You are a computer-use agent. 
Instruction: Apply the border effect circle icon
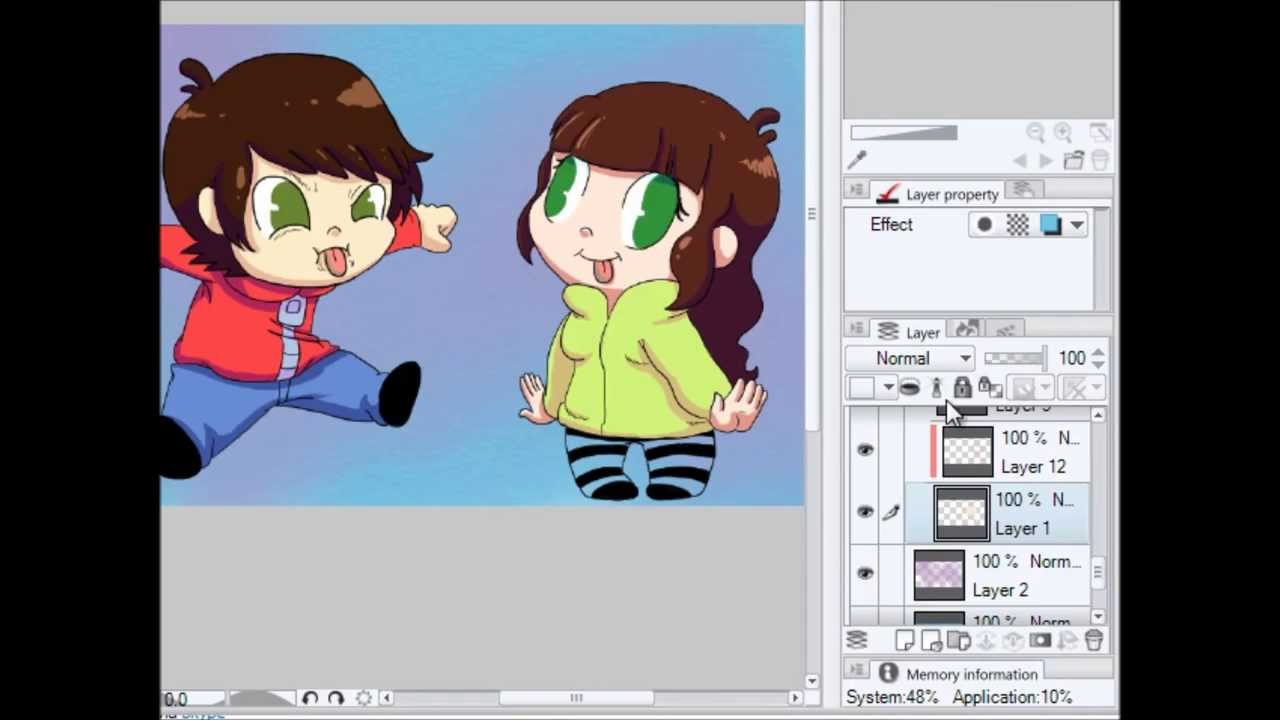(984, 225)
